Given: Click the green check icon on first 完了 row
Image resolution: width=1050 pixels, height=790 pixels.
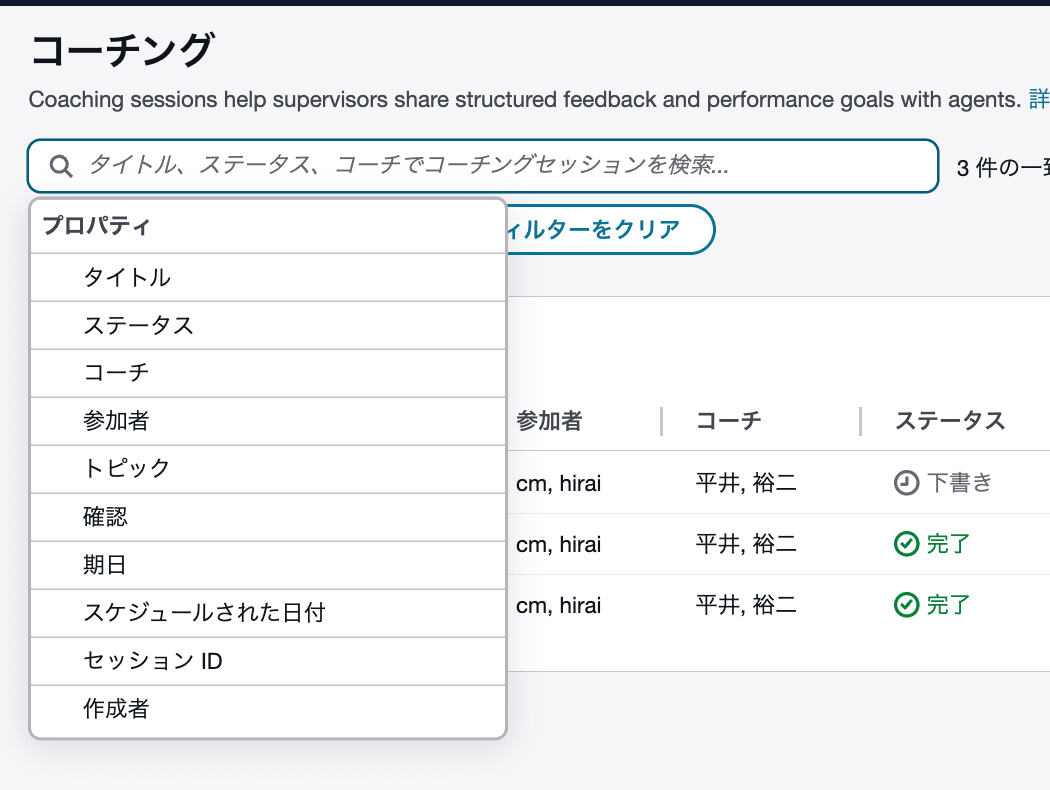Looking at the screenshot, I should point(905,543).
